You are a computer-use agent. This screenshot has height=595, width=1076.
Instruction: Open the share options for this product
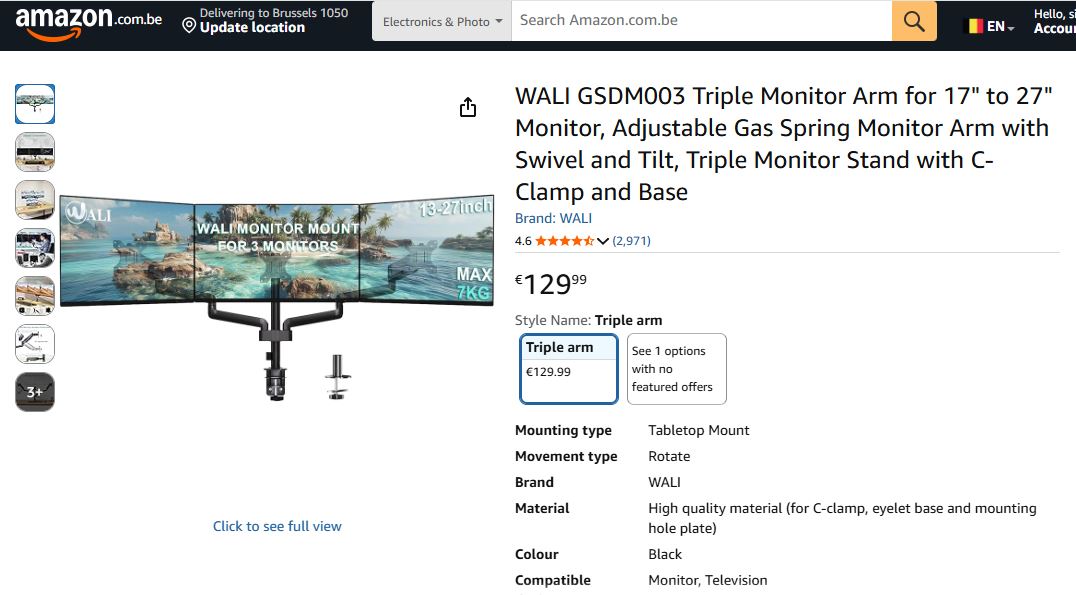tap(467, 106)
